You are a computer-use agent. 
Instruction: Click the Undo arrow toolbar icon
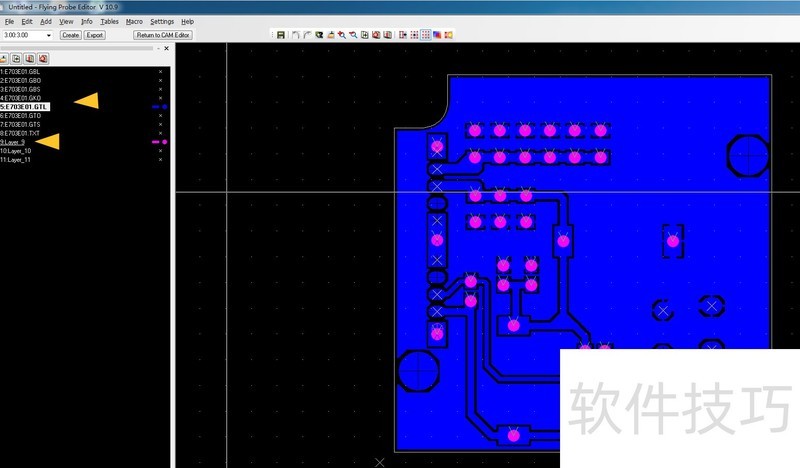tap(294, 35)
